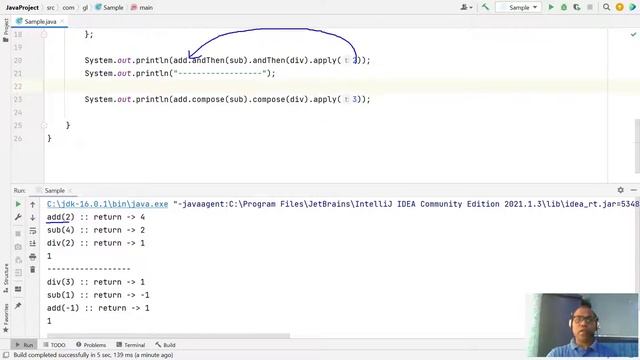
Task: Click src in the breadcrumb bar
Action: (x=51, y=7)
